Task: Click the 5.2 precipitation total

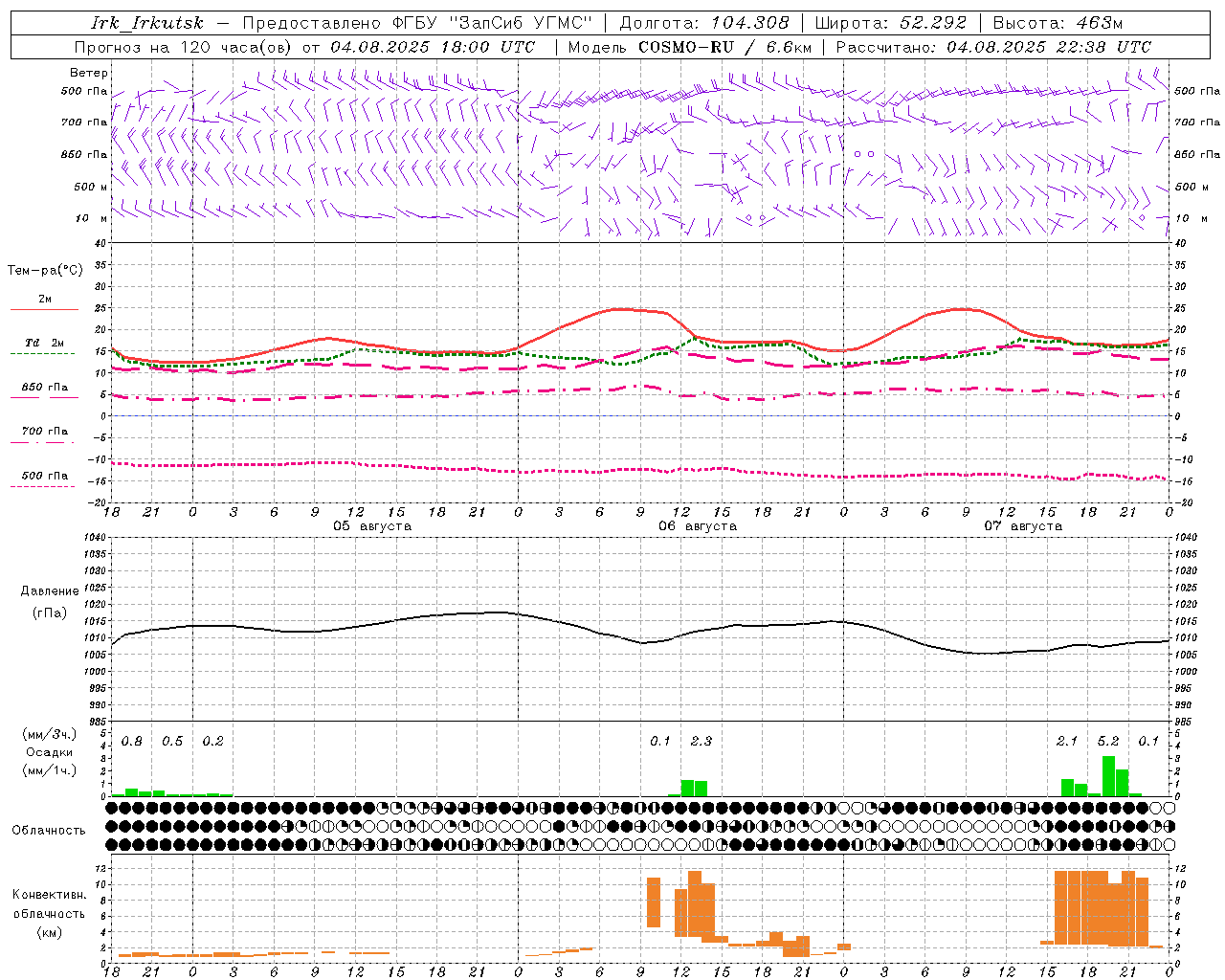Action: pyautogui.click(x=1108, y=742)
